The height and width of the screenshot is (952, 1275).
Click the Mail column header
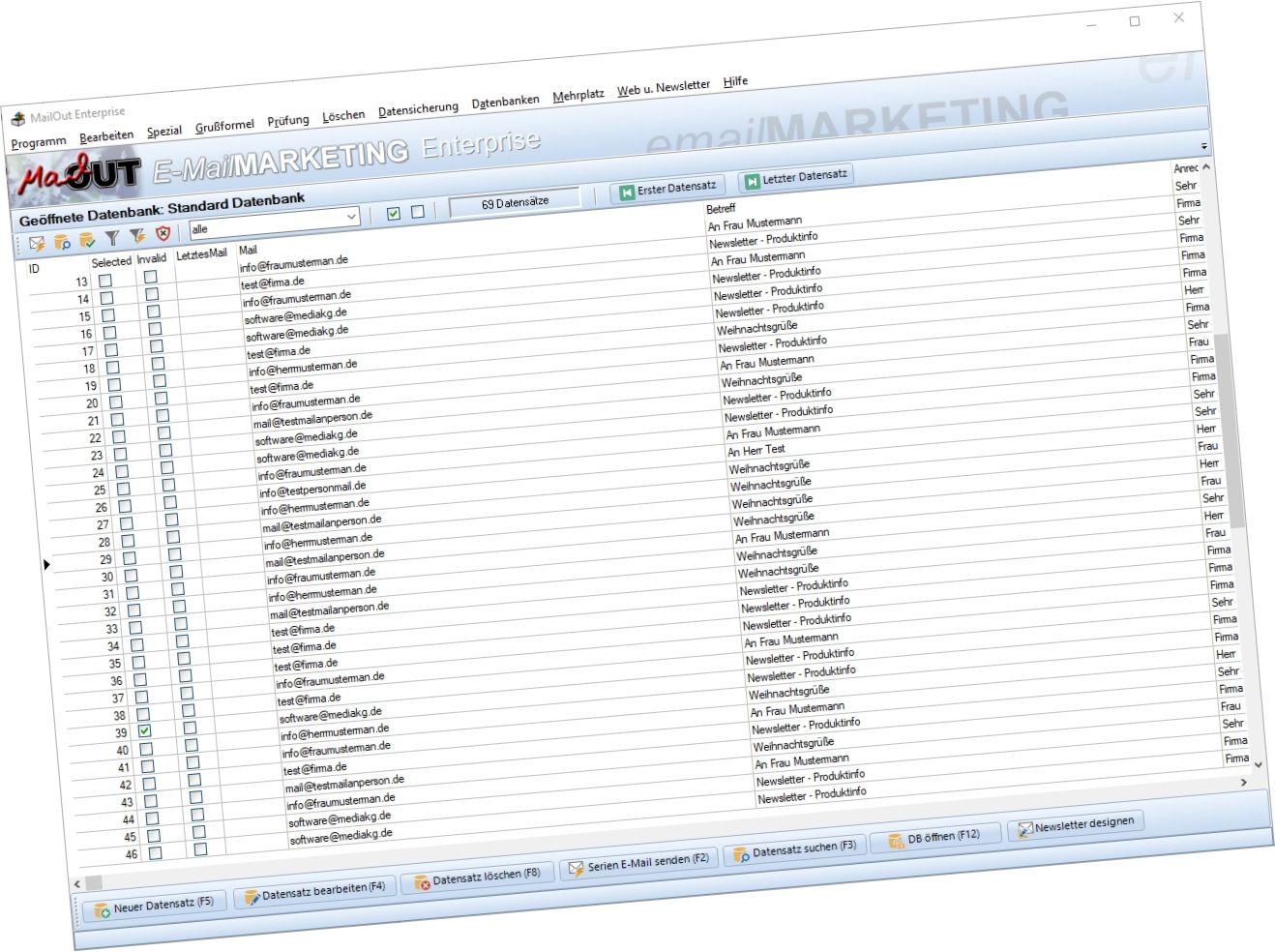click(248, 250)
